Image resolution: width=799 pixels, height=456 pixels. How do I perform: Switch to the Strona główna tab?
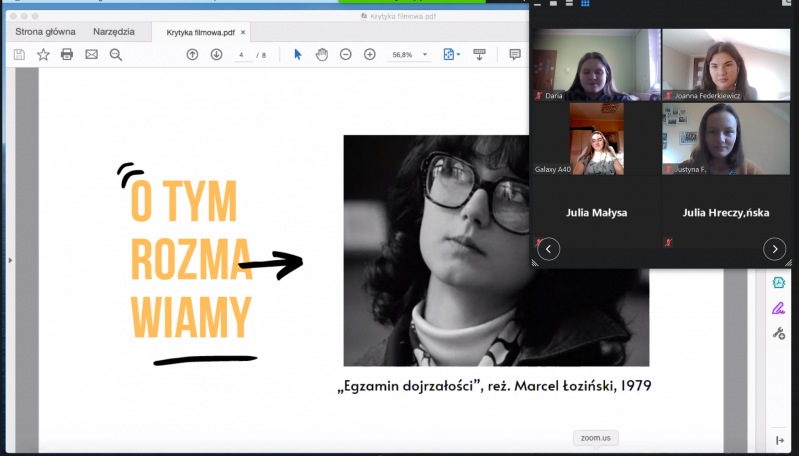pos(45,32)
